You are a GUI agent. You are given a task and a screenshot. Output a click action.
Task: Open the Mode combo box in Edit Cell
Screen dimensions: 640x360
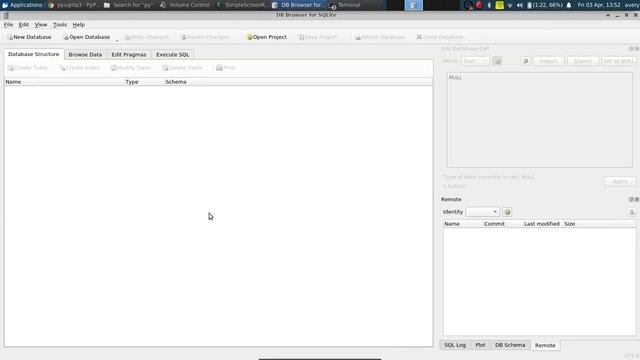pos(475,61)
